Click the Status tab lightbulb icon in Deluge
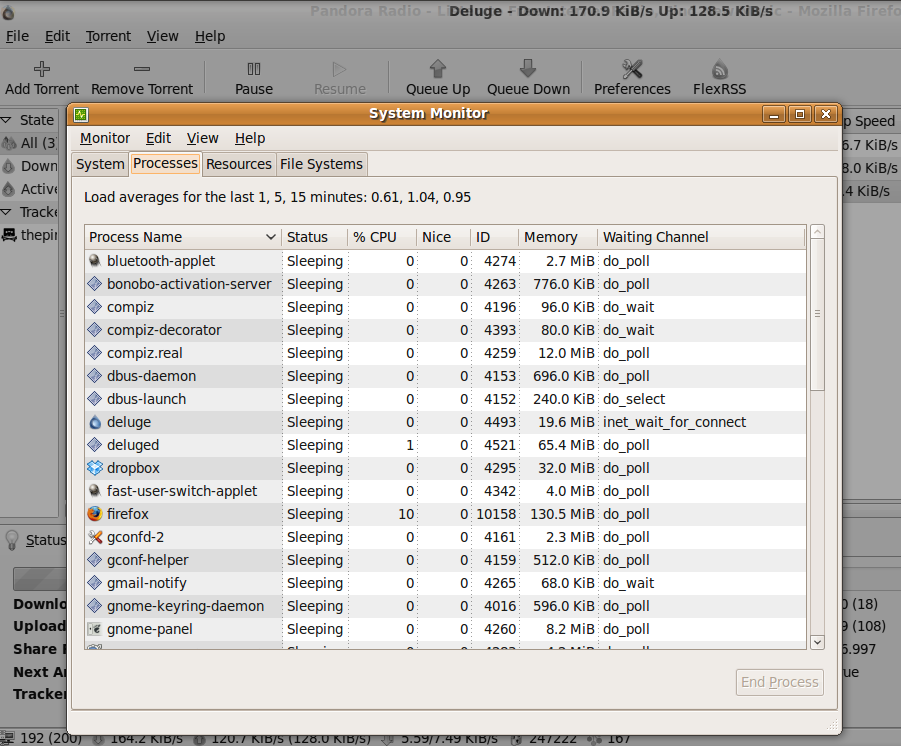 coord(11,540)
